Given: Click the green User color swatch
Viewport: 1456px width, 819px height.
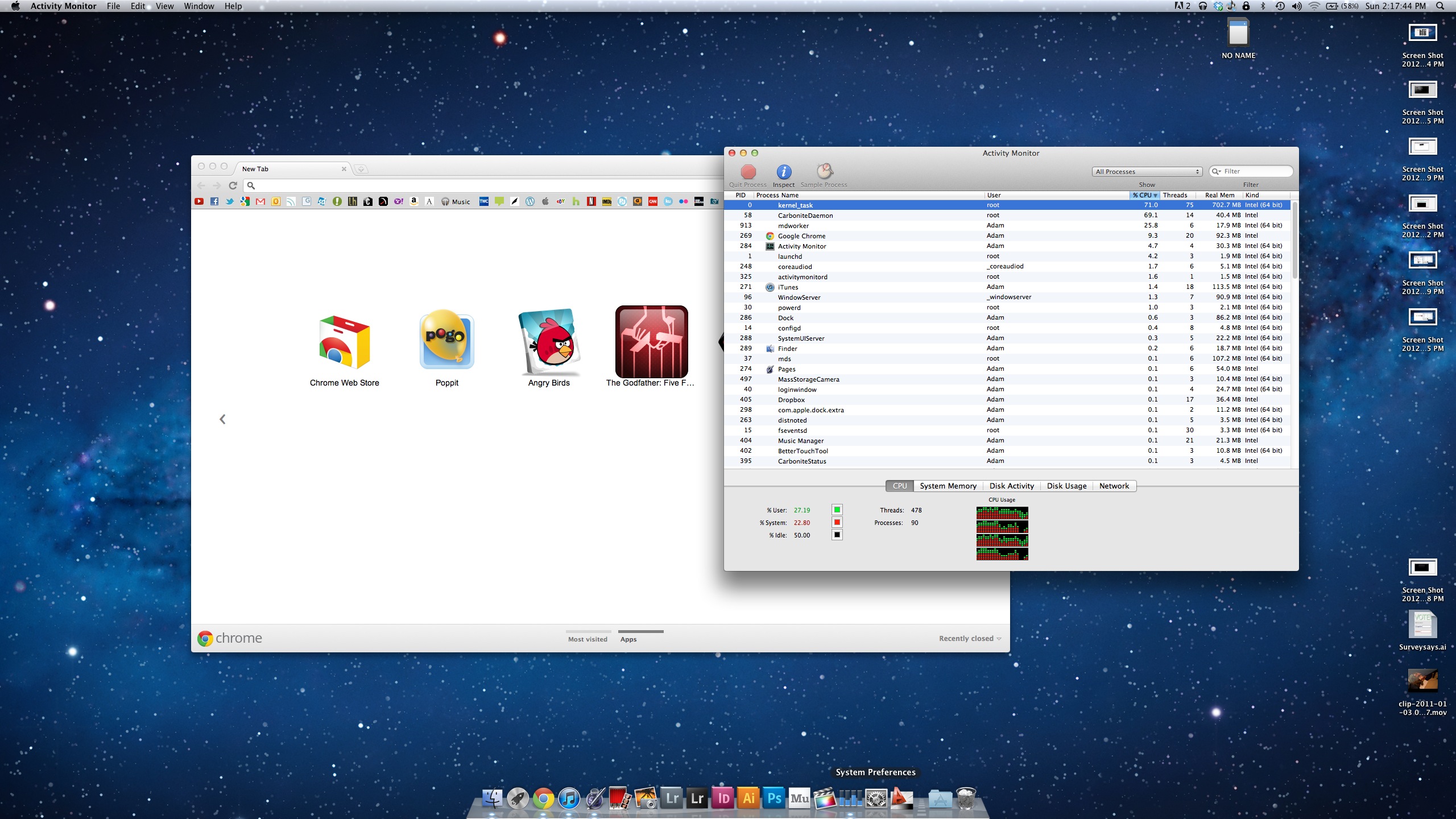Looking at the screenshot, I should click(837, 510).
